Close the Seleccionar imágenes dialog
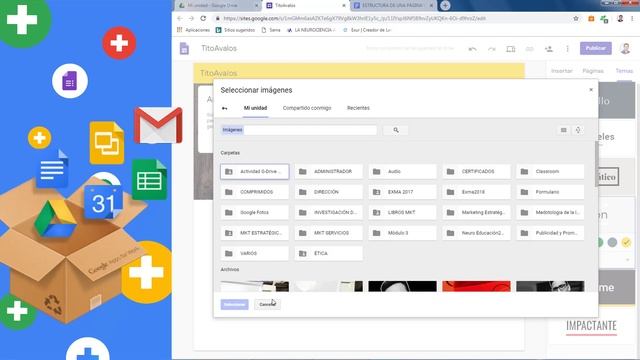640x360 pixels. pos(591,89)
